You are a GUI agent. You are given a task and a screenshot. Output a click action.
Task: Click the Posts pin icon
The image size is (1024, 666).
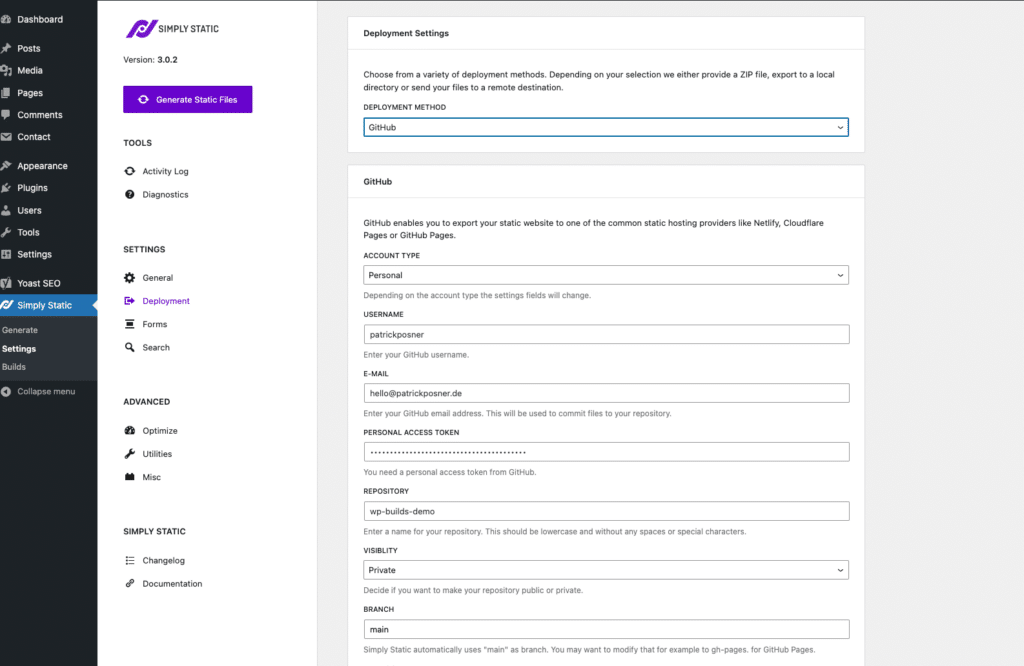(6, 48)
